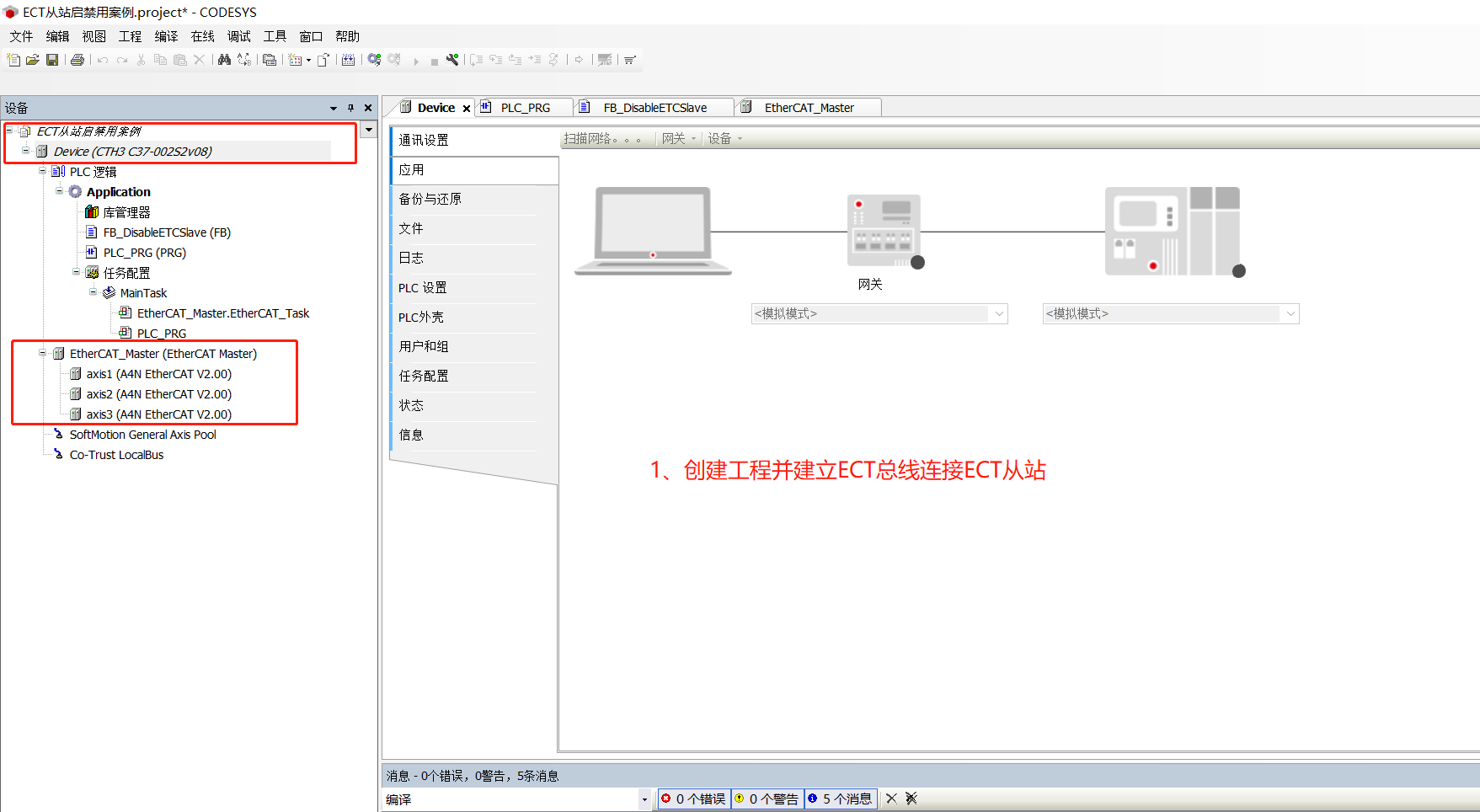Image resolution: width=1480 pixels, height=812 pixels.
Task: Switch to the FB_DisableETCSlave tab
Action: [x=655, y=107]
